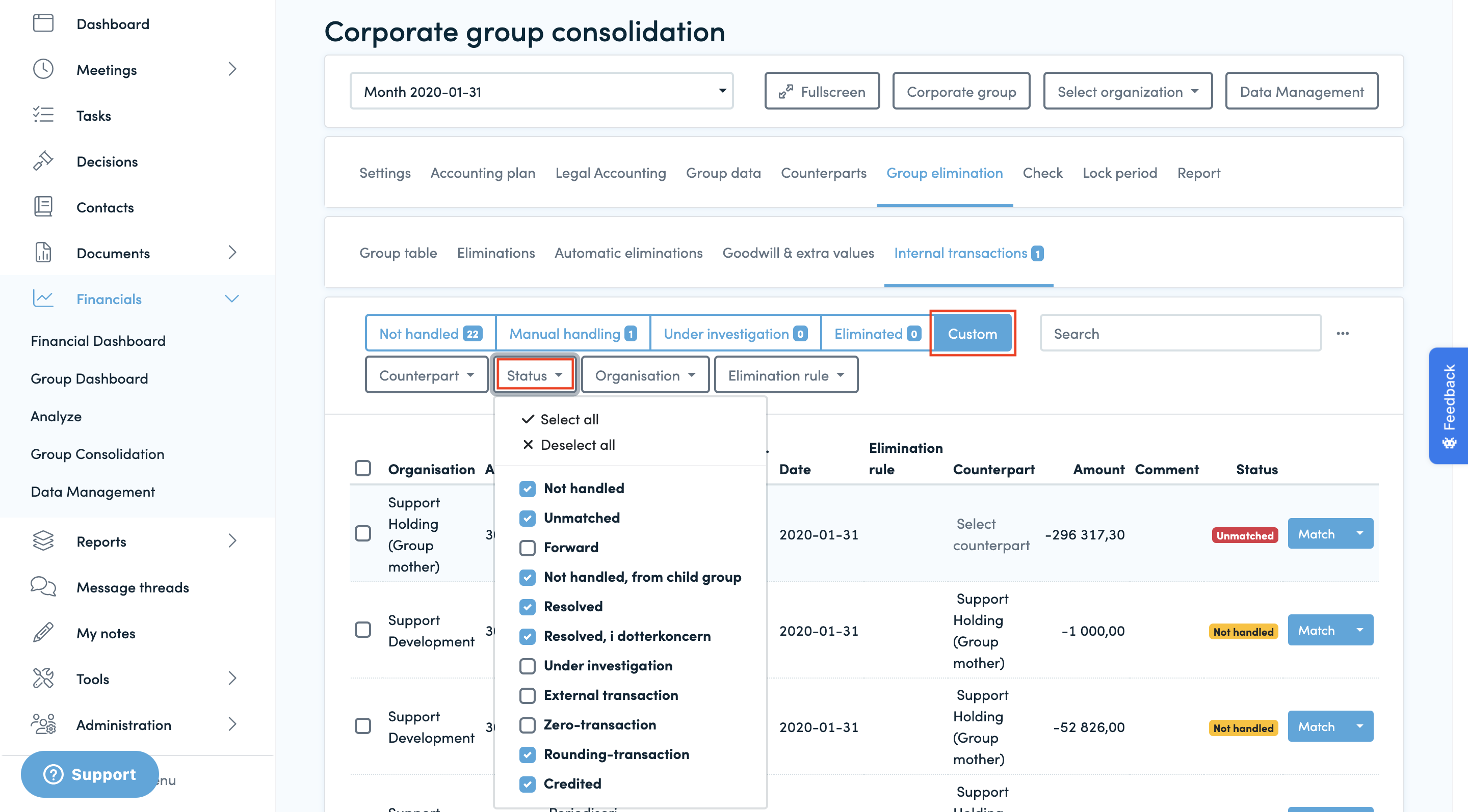Open the Organisation filter dropdown
This screenshot has height=812, width=1468.
(x=645, y=375)
